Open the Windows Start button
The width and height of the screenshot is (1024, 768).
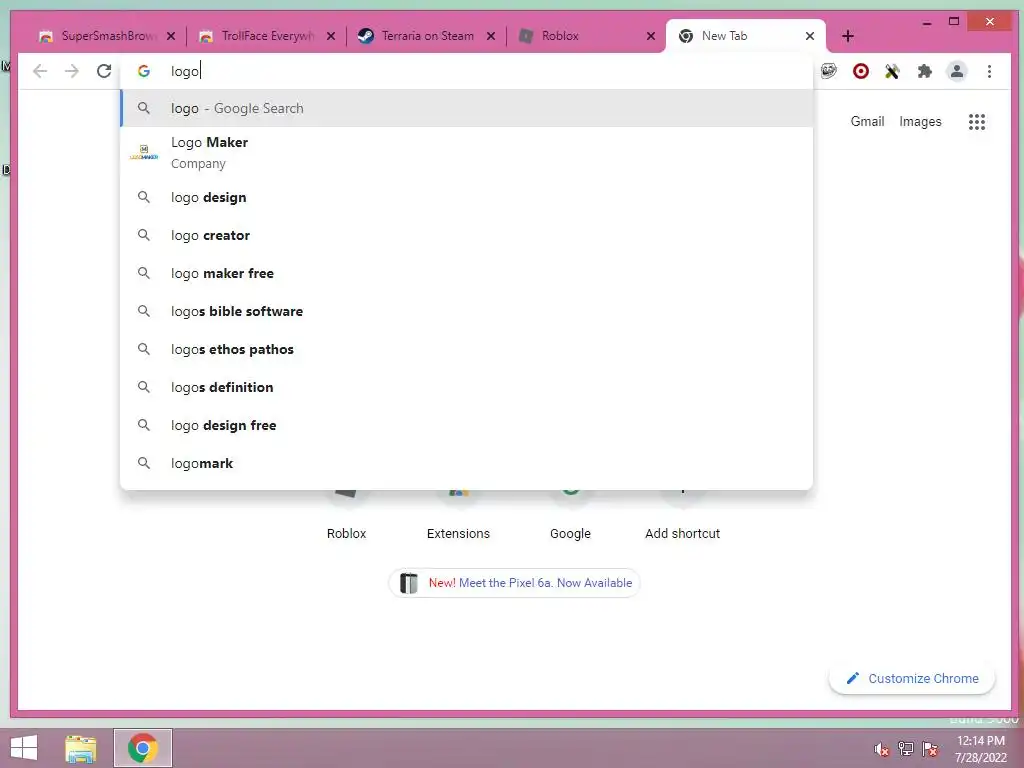click(x=24, y=748)
